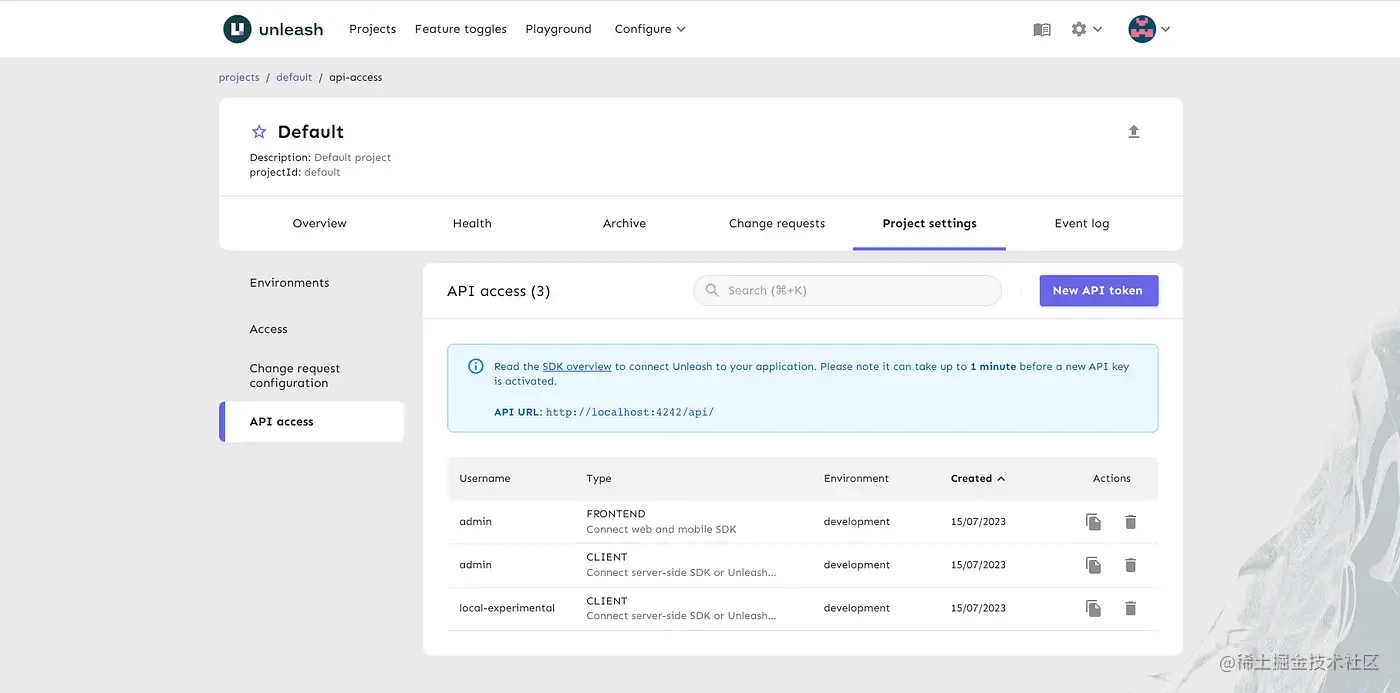Go to Projects in top navigation

(x=372, y=29)
